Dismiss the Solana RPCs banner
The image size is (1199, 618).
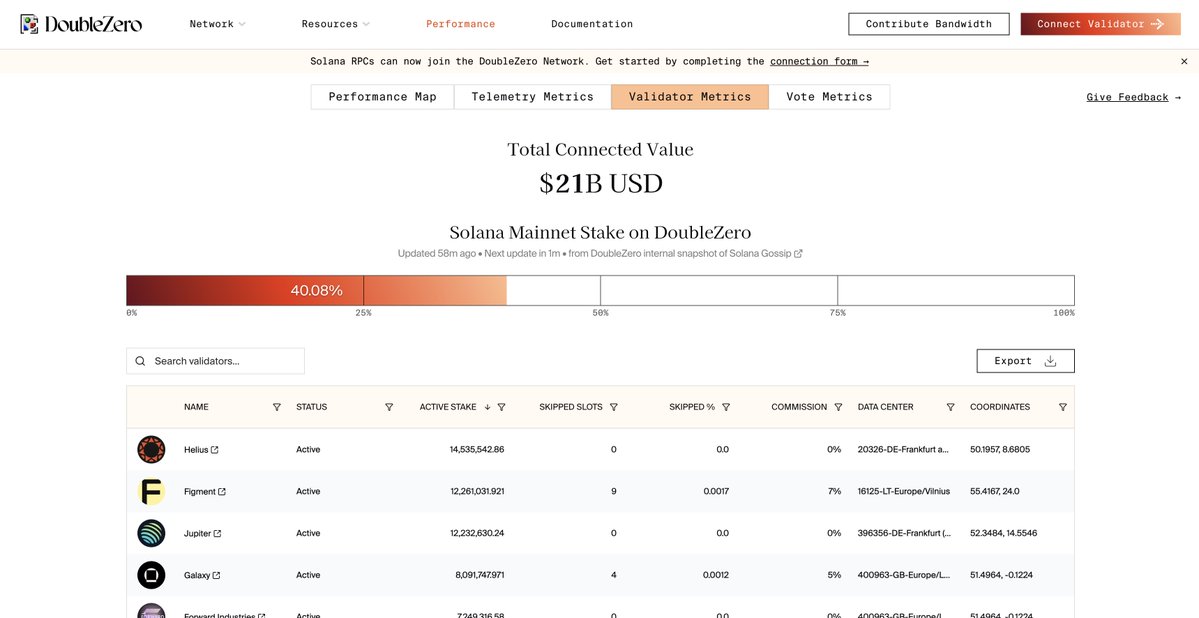1183,61
